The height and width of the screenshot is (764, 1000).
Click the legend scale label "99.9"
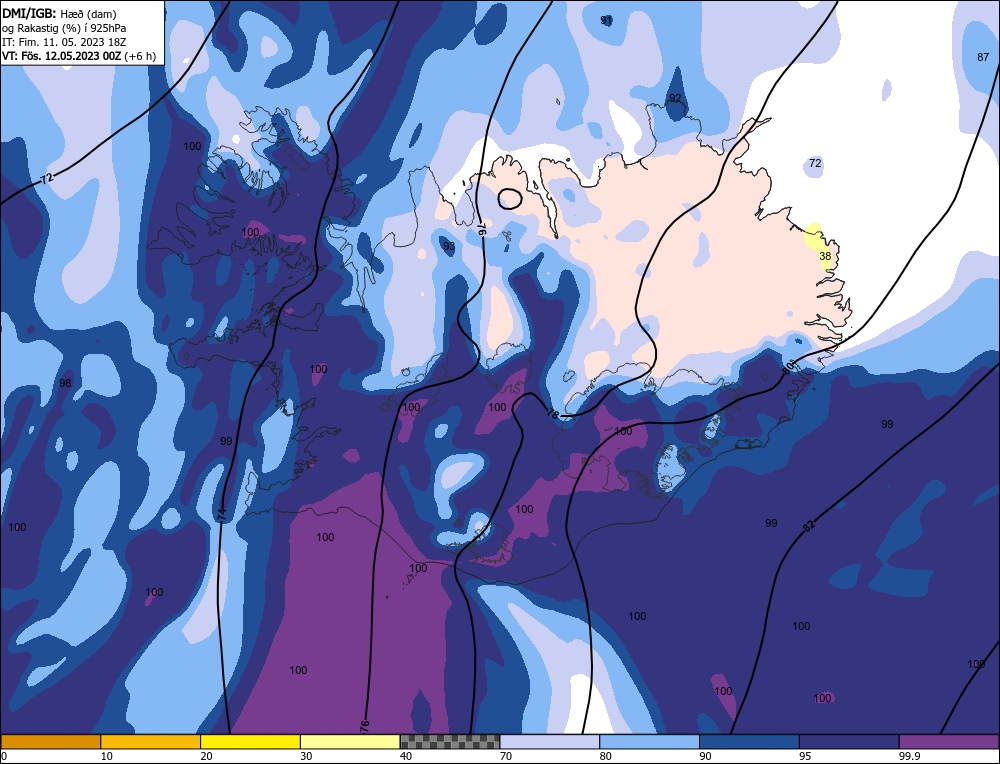point(909,756)
